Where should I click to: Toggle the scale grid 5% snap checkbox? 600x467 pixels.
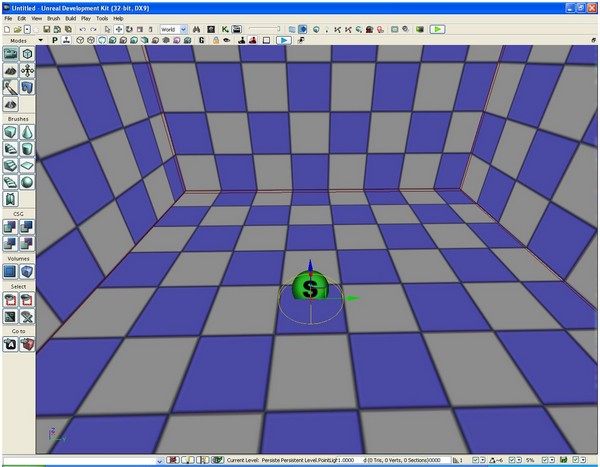545,460
